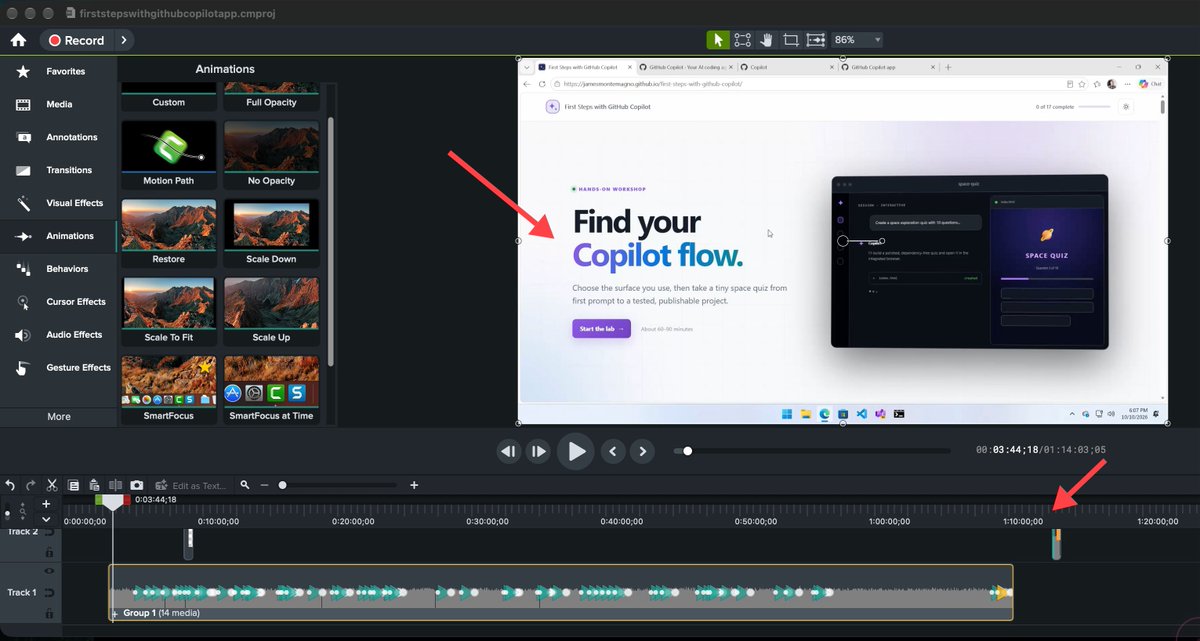Expand the chevron next to Record
The image size is (1200, 641).
(123, 40)
